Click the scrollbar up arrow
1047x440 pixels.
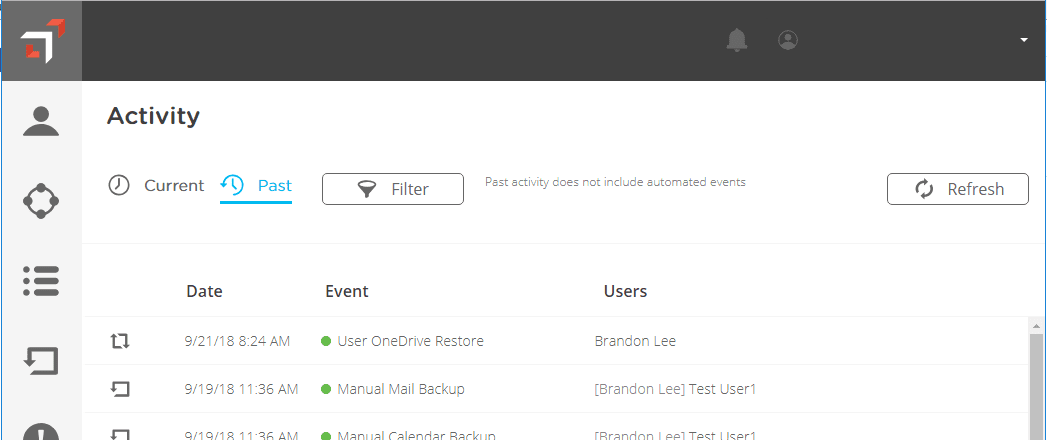click(x=1036, y=326)
